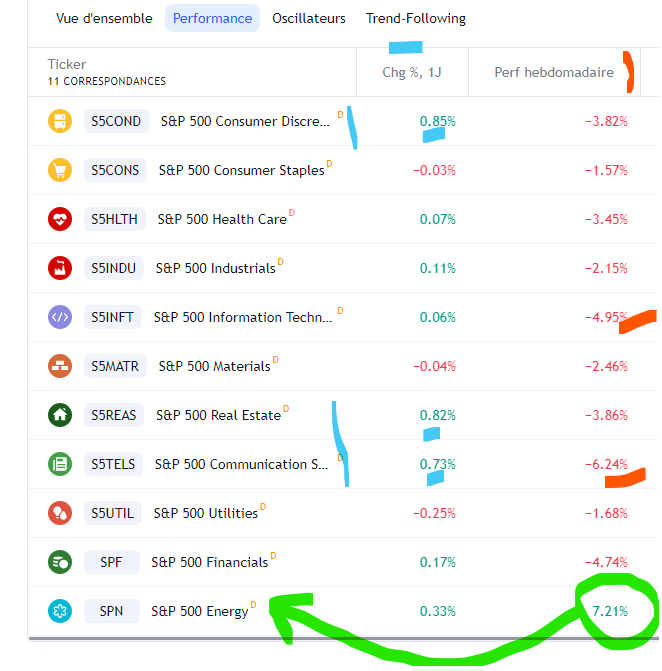Image resolution: width=662 pixels, height=671 pixels.
Task: Click the delayed D marker beside Health Care
Action: point(292,213)
